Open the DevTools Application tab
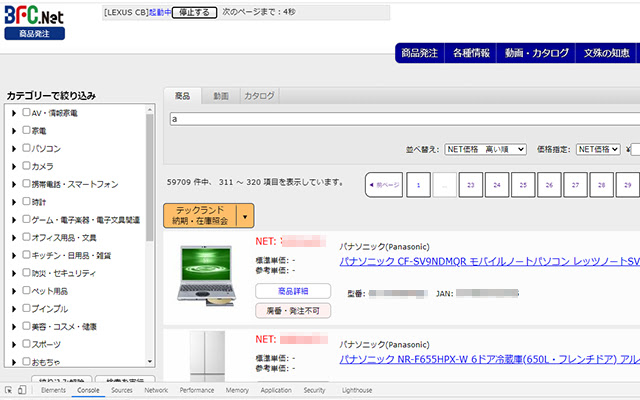640x400 pixels. pyautogui.click(x=276, y=390)
